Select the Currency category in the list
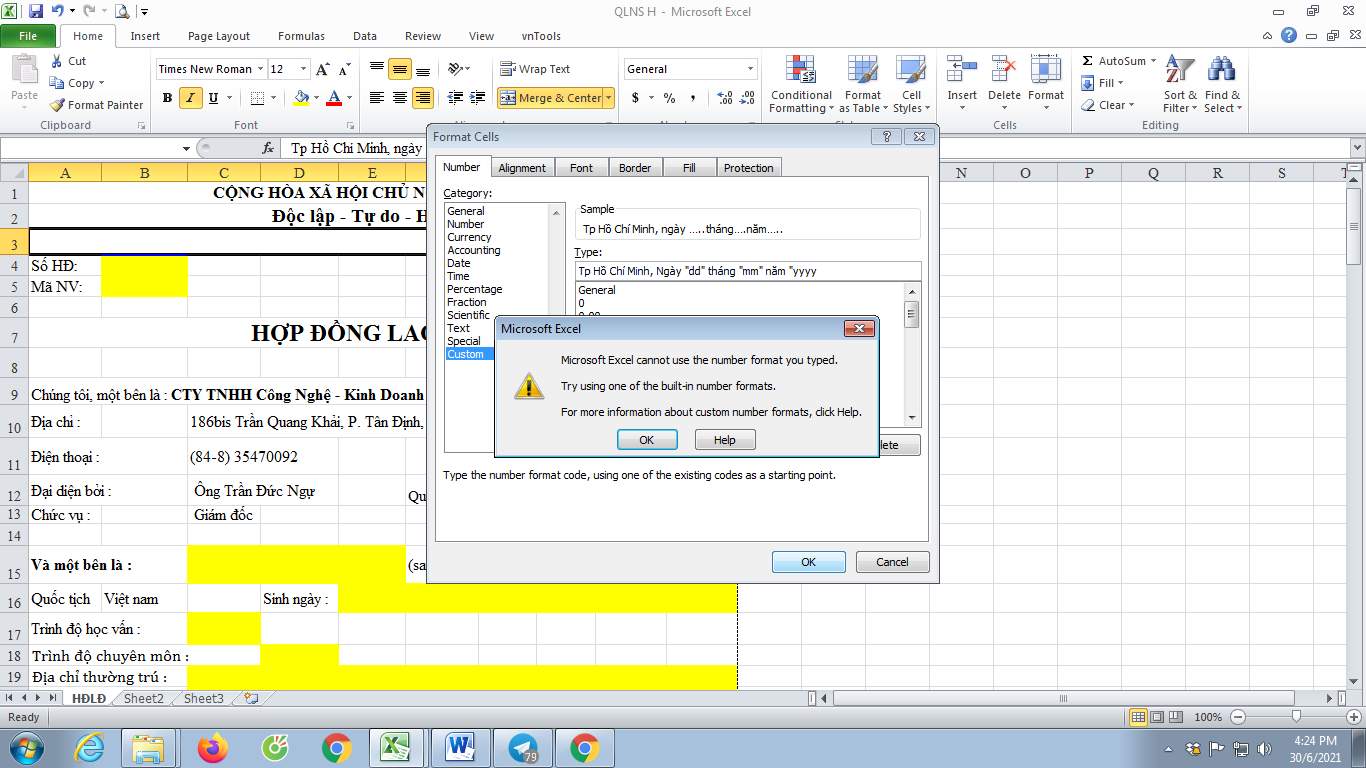This screenshot has height=768, width=1366. [469, 237]
